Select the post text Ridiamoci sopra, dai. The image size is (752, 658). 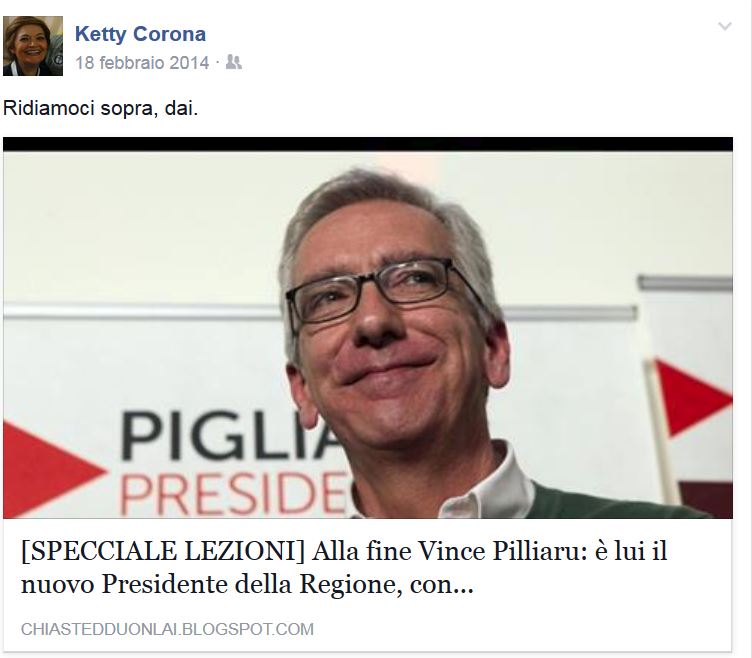coord(100,108)
